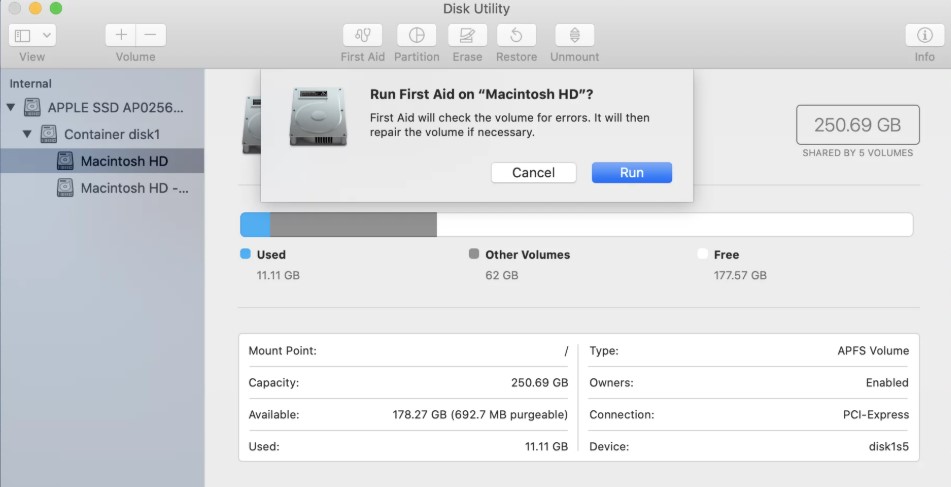Run First Aid on Macintosh HD
Screen dimensions: 951x487
click(x=631, y=172)
